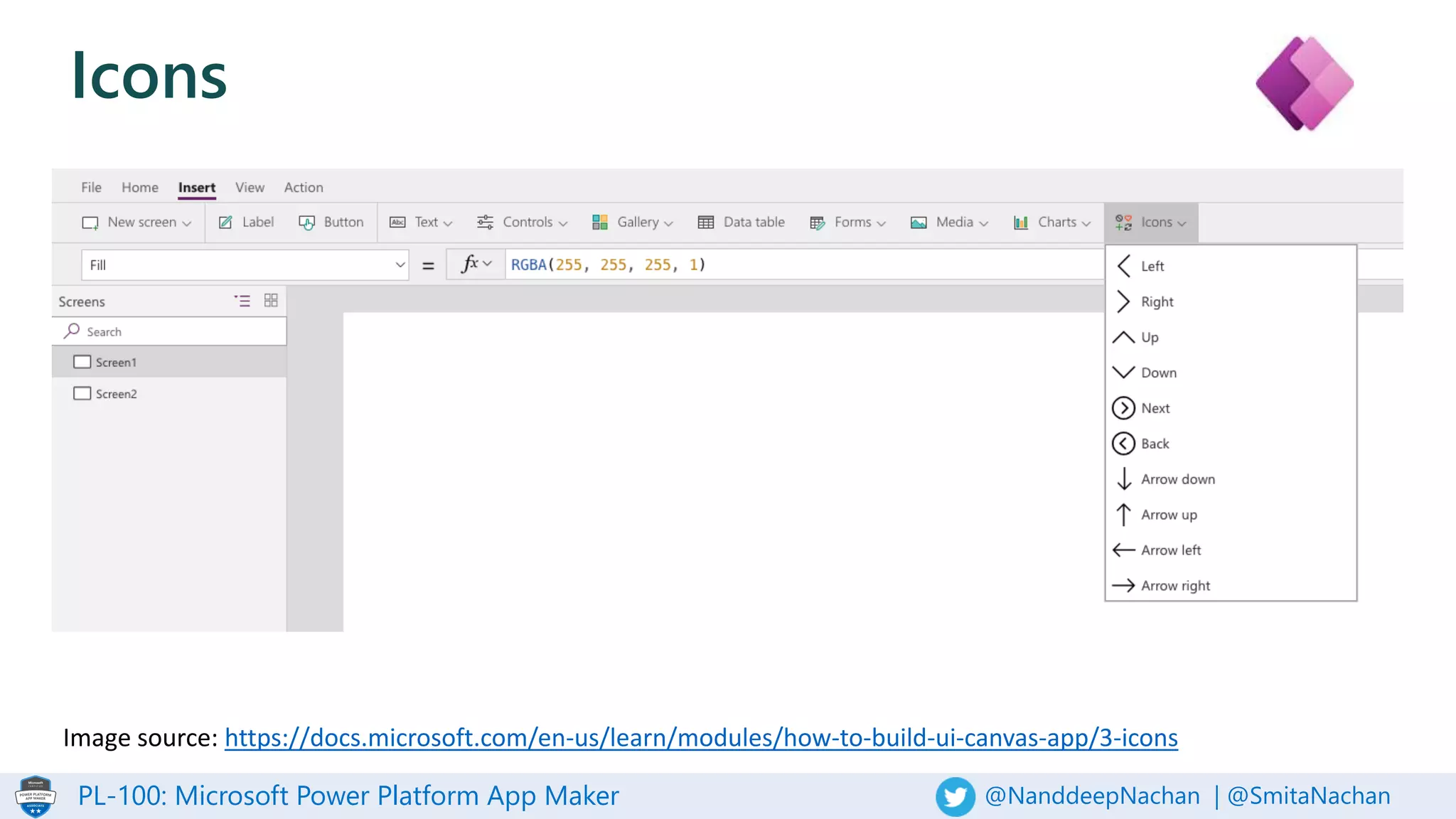Insert the Back circled arrow icon
This screenshot has width=1456, height=819.
point(1123,444)
